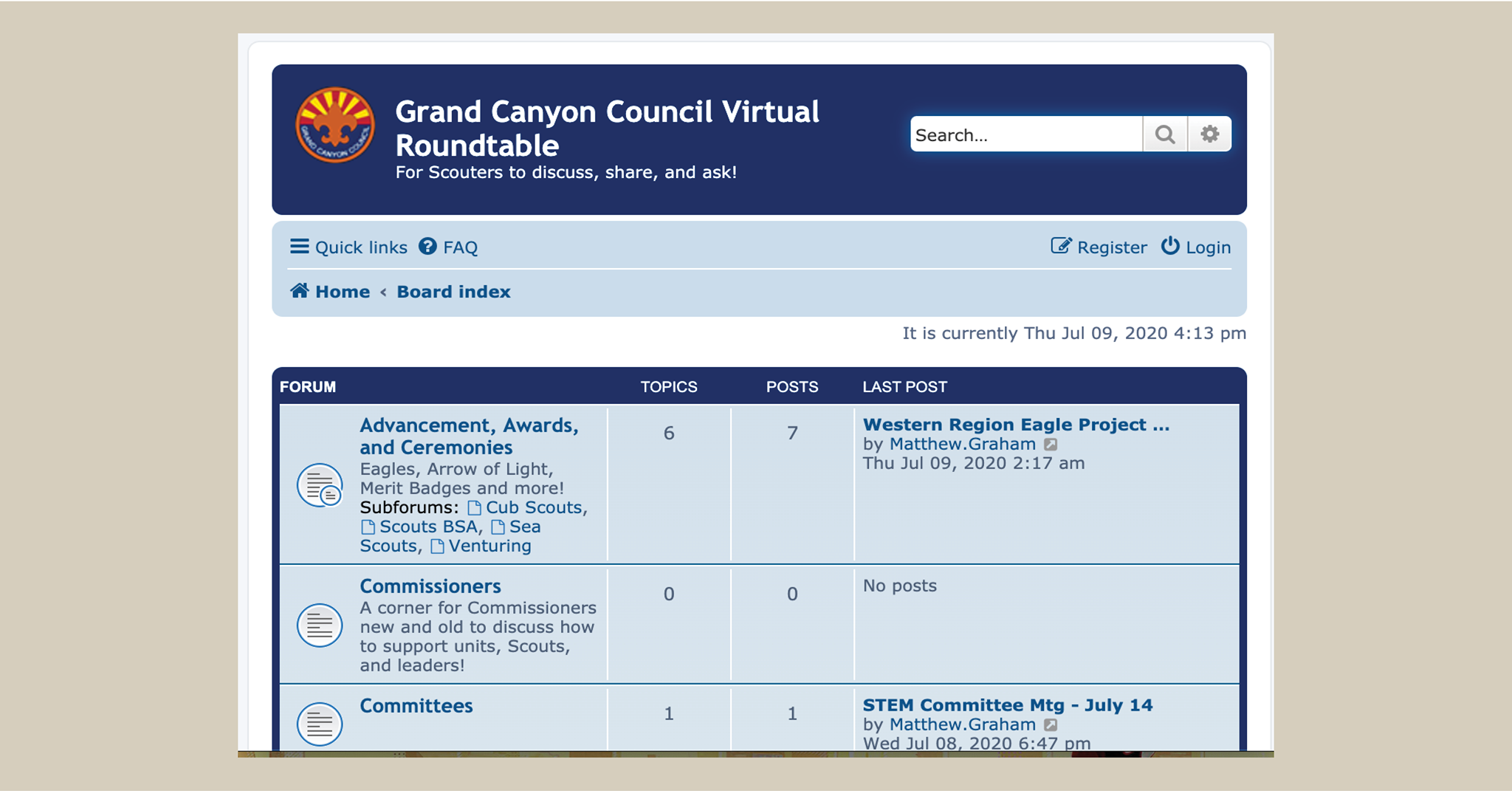Click the posts count 1 for Committees
This screenshot has width=1512, height=791.
tap(792, 713)
